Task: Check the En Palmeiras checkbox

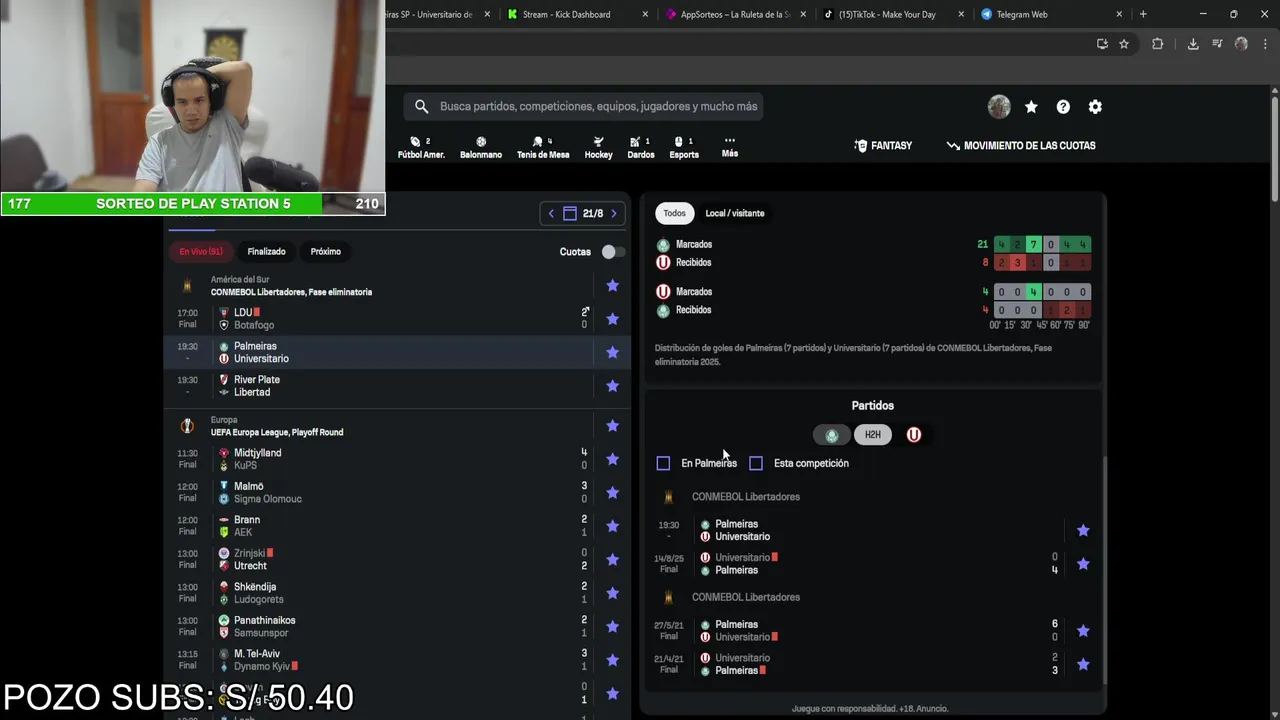Action: point(663,463)
